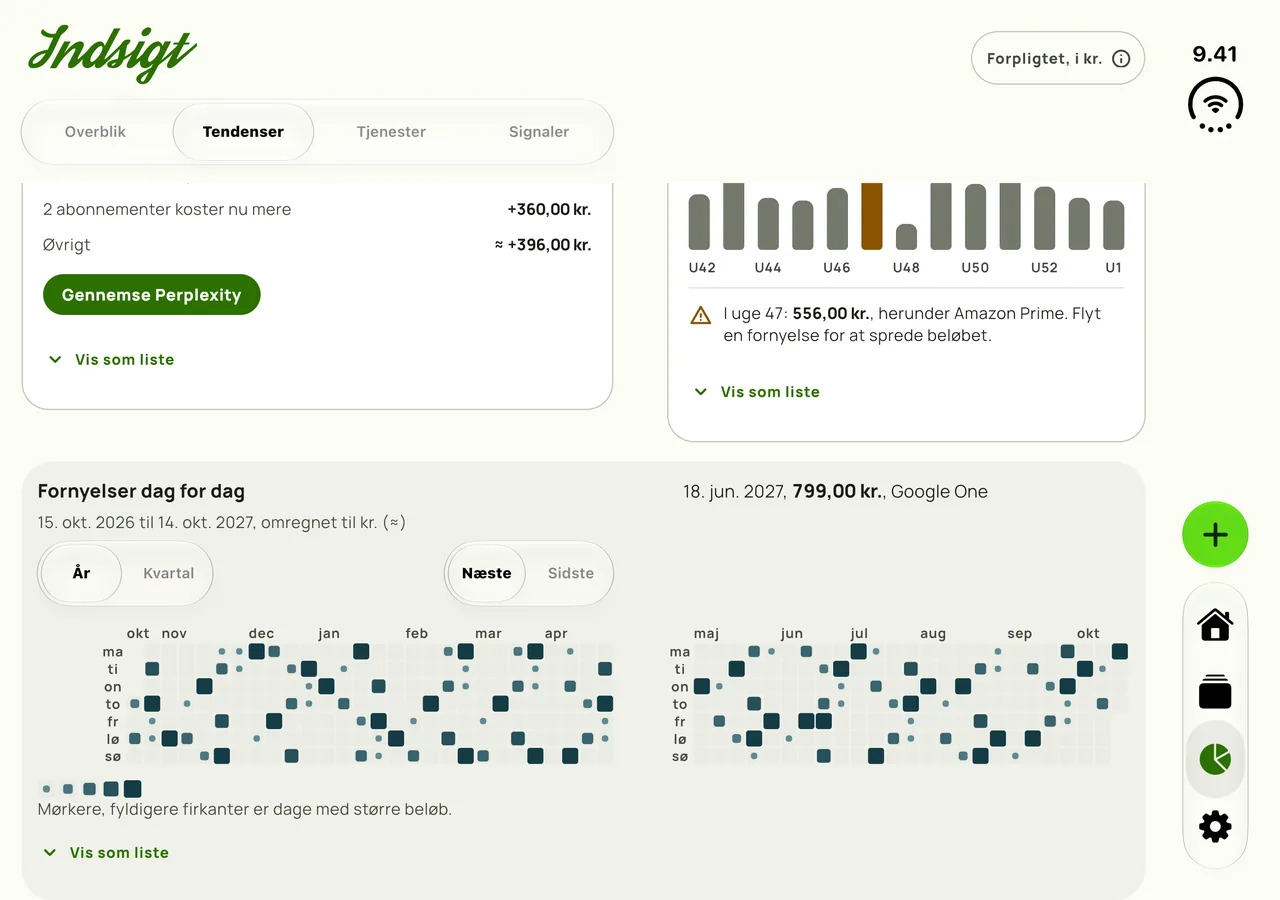Toggle heatmap to Sidste period
Viewport: 1280px width, 900px height.
[570, 573]
